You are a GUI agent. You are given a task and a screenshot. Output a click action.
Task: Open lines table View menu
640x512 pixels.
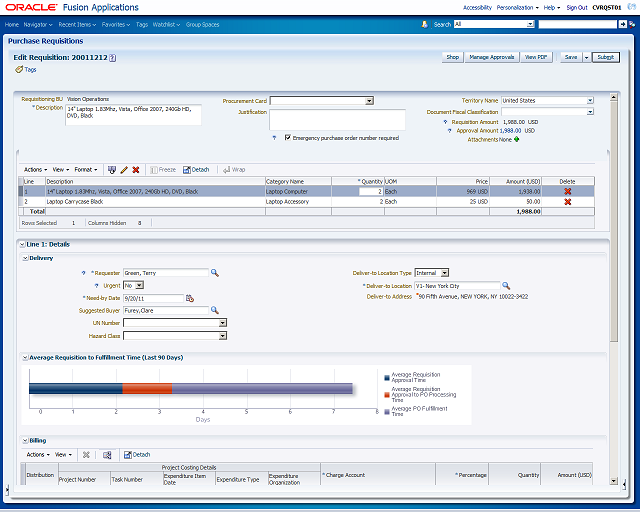point(61,170)
